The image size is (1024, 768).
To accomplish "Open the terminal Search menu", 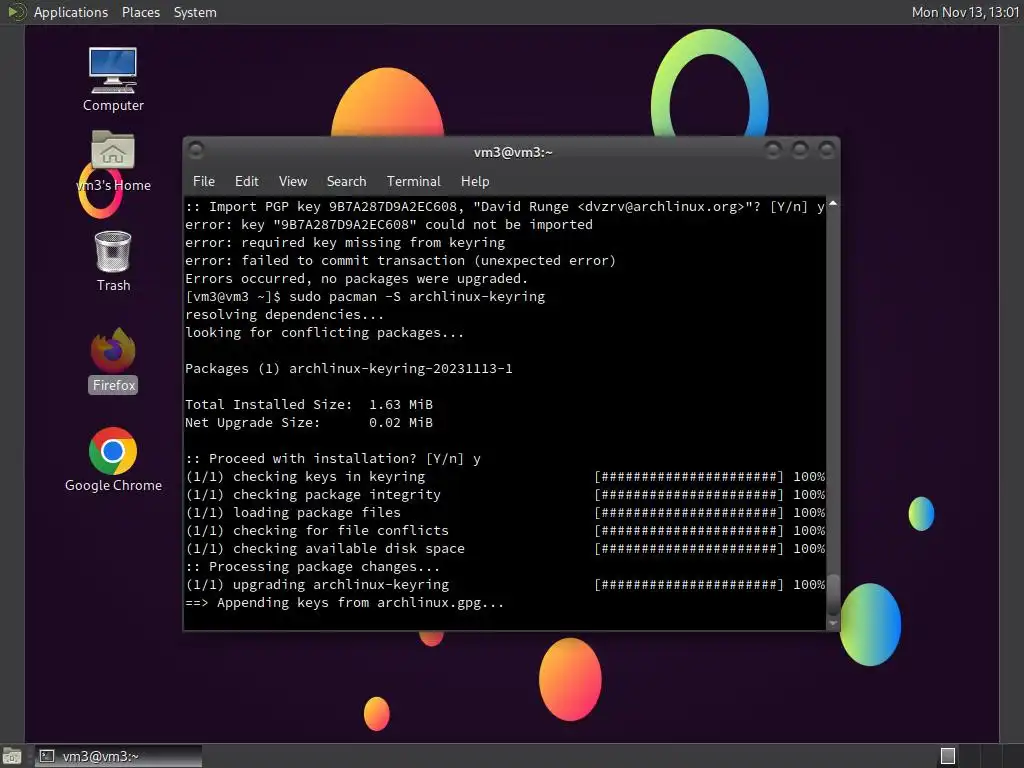I will pyautogui.click(x=346, y=182).
